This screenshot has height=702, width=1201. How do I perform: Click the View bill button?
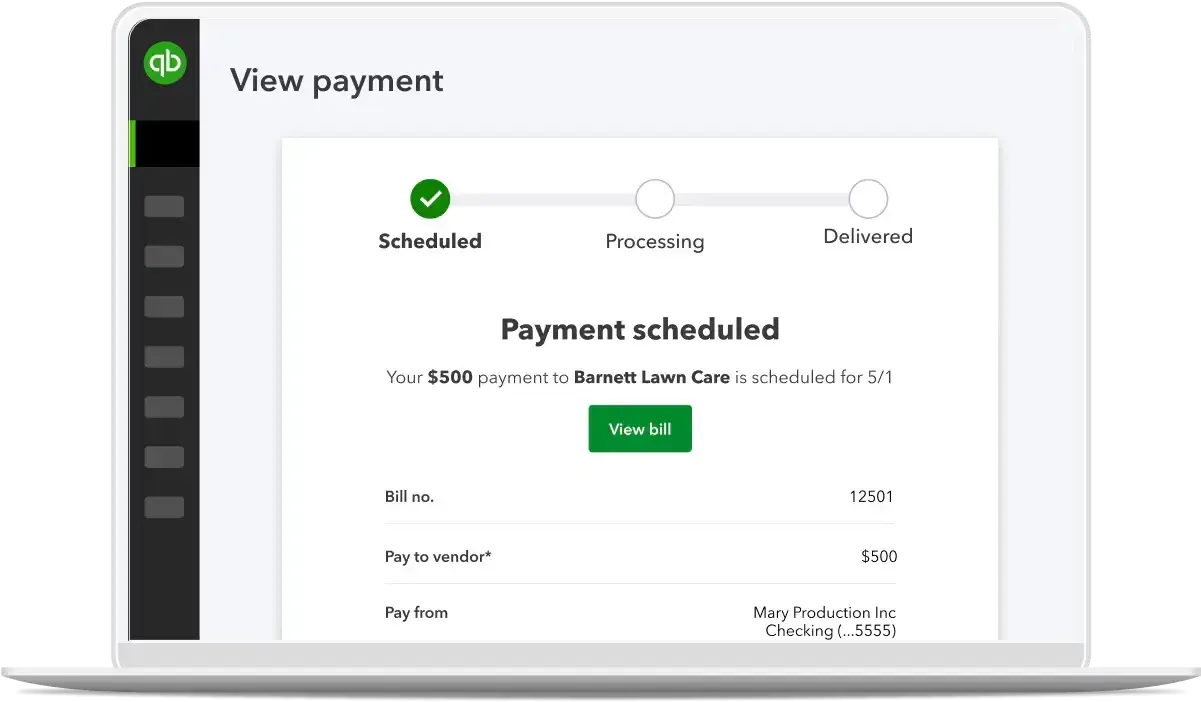(x=640, y=428)
